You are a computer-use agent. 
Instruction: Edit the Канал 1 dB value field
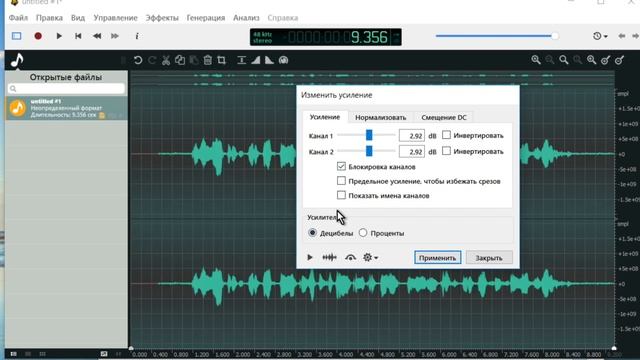pos(411,136)
